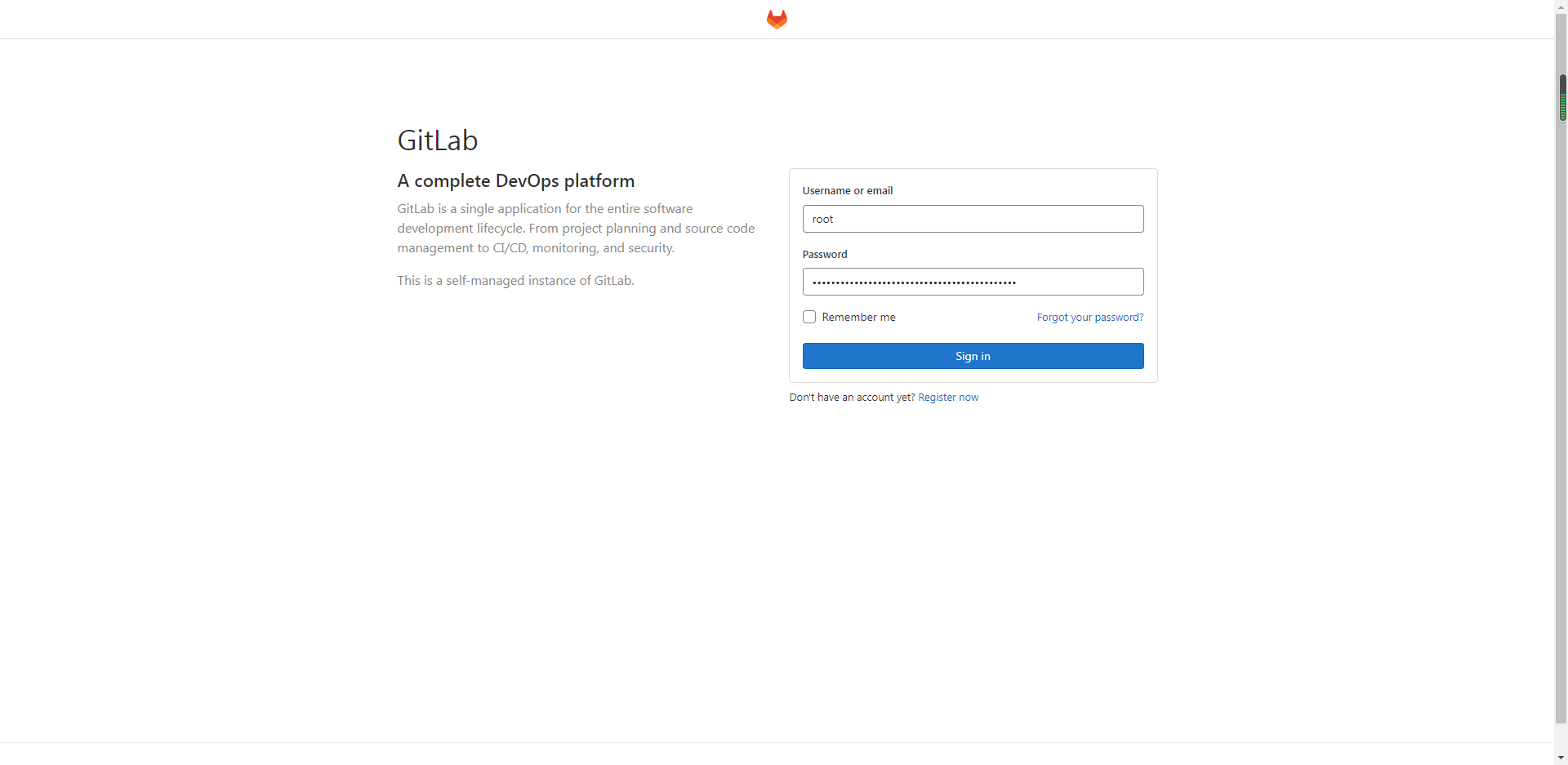Image resolution: width=1568 pixels, height=765 pixels.
Task: Click the "Username or email" field label
Action: pyautogui.click(x=847, y=190)
